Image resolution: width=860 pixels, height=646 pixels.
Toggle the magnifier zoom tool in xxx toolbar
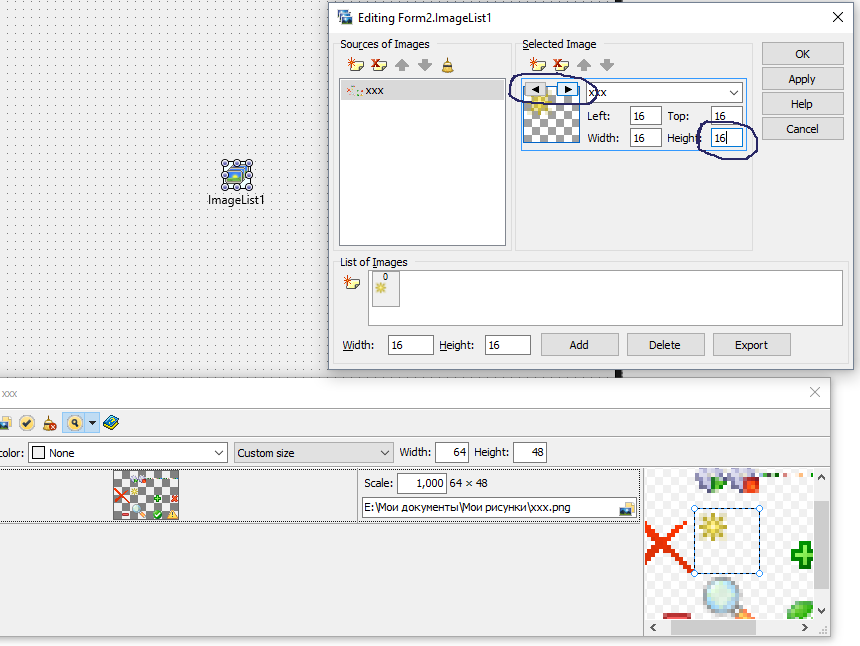tap(74, 423)
